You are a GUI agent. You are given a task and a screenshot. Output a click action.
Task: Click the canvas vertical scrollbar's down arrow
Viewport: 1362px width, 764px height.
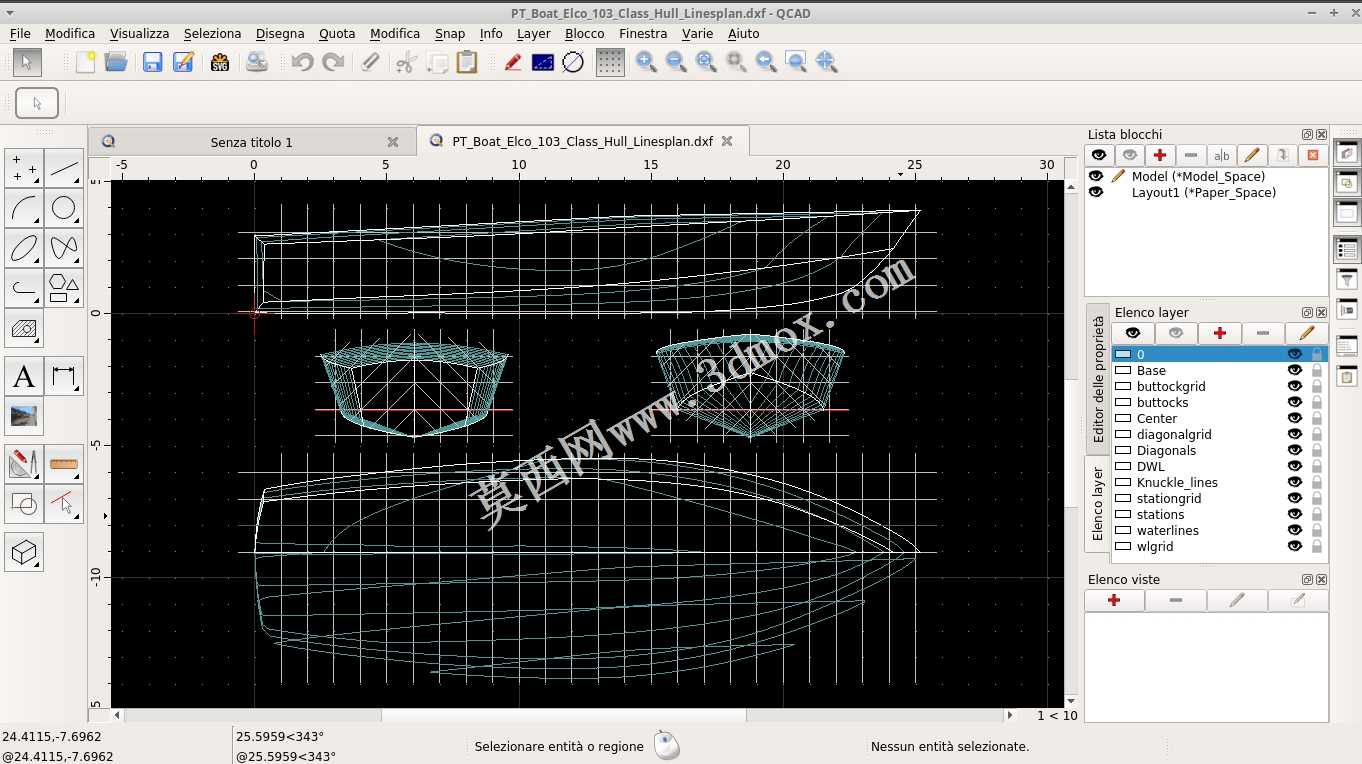(1072, 701)
